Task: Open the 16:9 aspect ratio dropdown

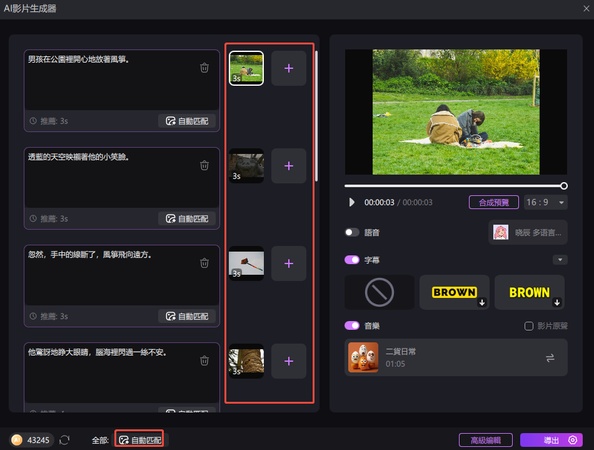Action: tap(546, 202)
